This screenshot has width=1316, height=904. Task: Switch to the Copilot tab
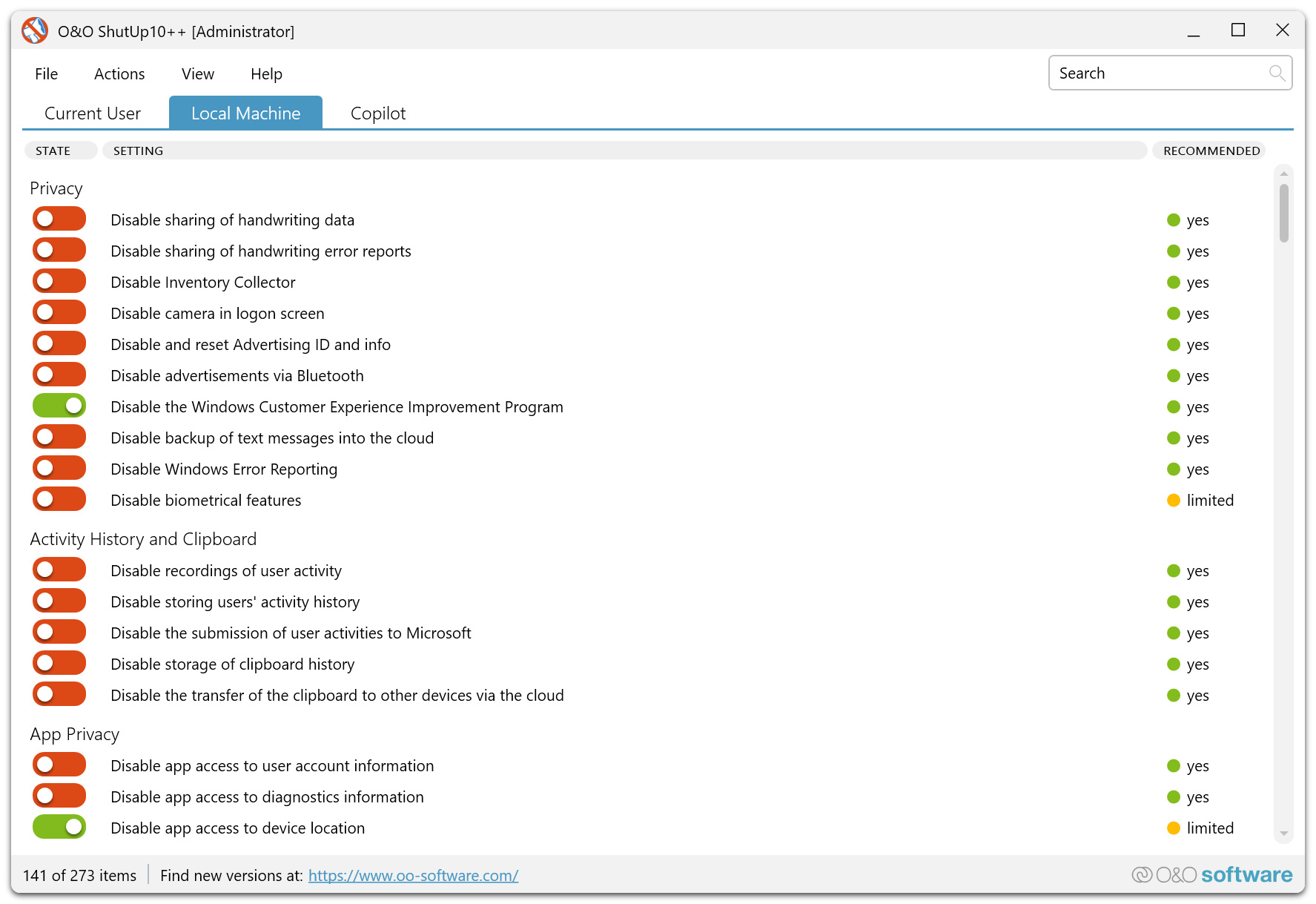click(378, 113)
